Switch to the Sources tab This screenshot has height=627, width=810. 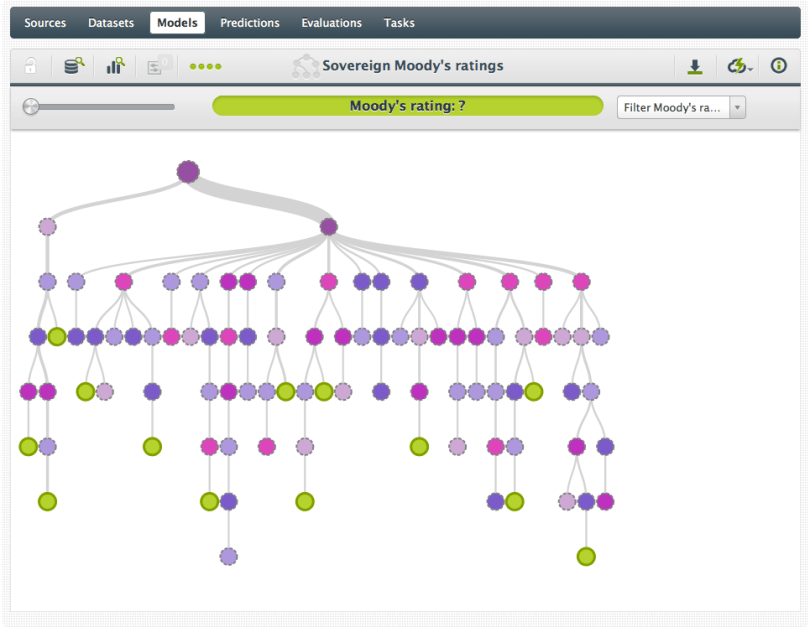point(45,23)
